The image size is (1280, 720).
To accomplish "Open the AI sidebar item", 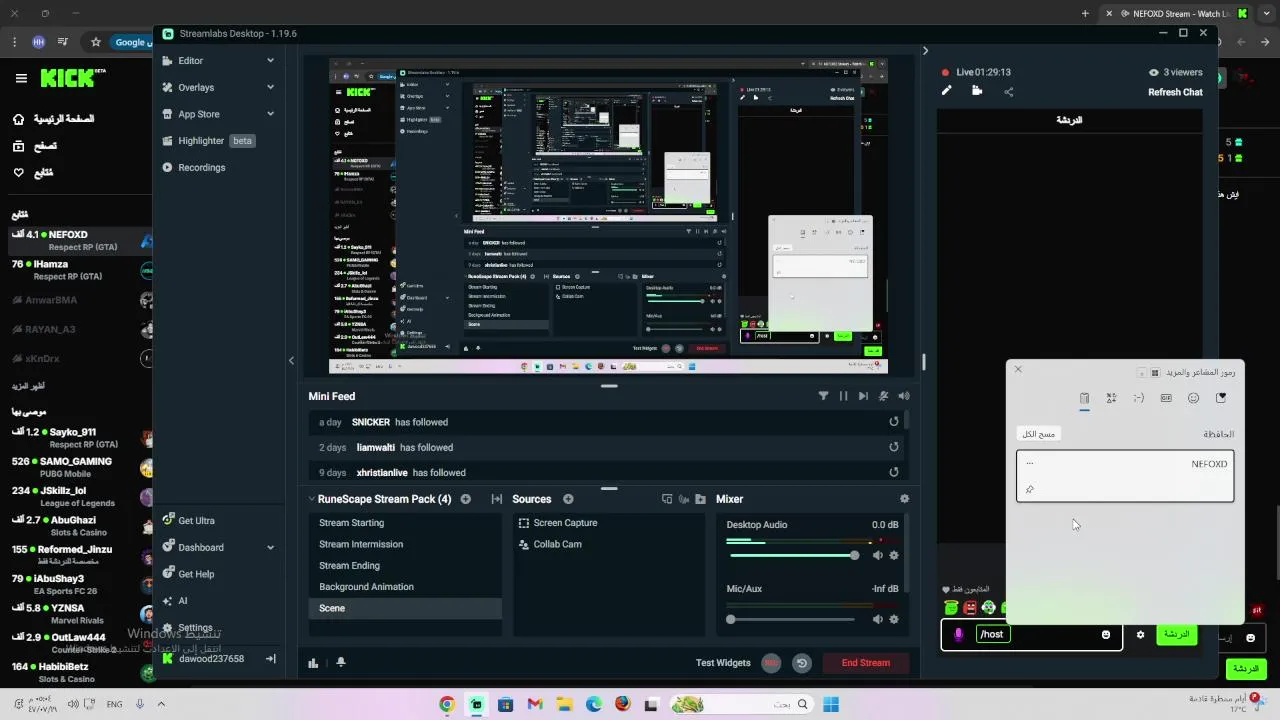I will coord(182,601).
